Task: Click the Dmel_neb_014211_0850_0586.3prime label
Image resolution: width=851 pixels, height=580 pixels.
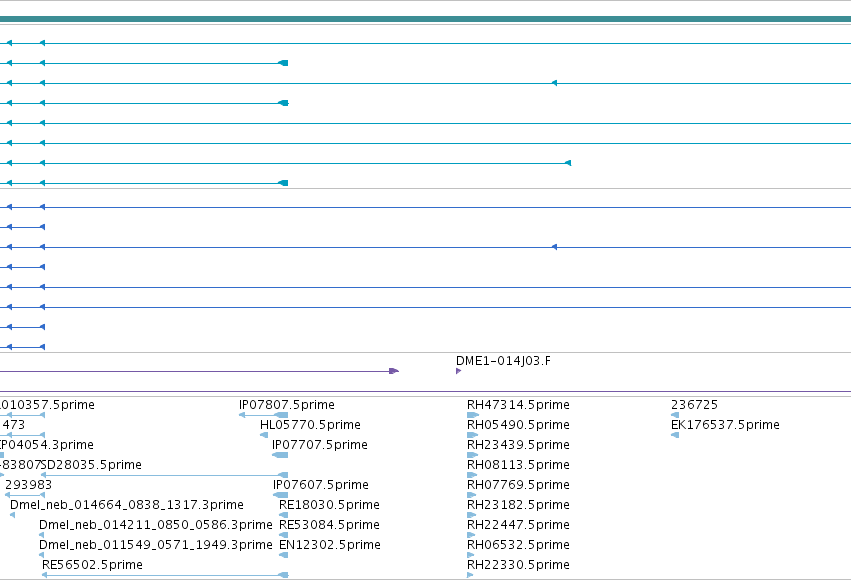Action: (x=155, y=525)
